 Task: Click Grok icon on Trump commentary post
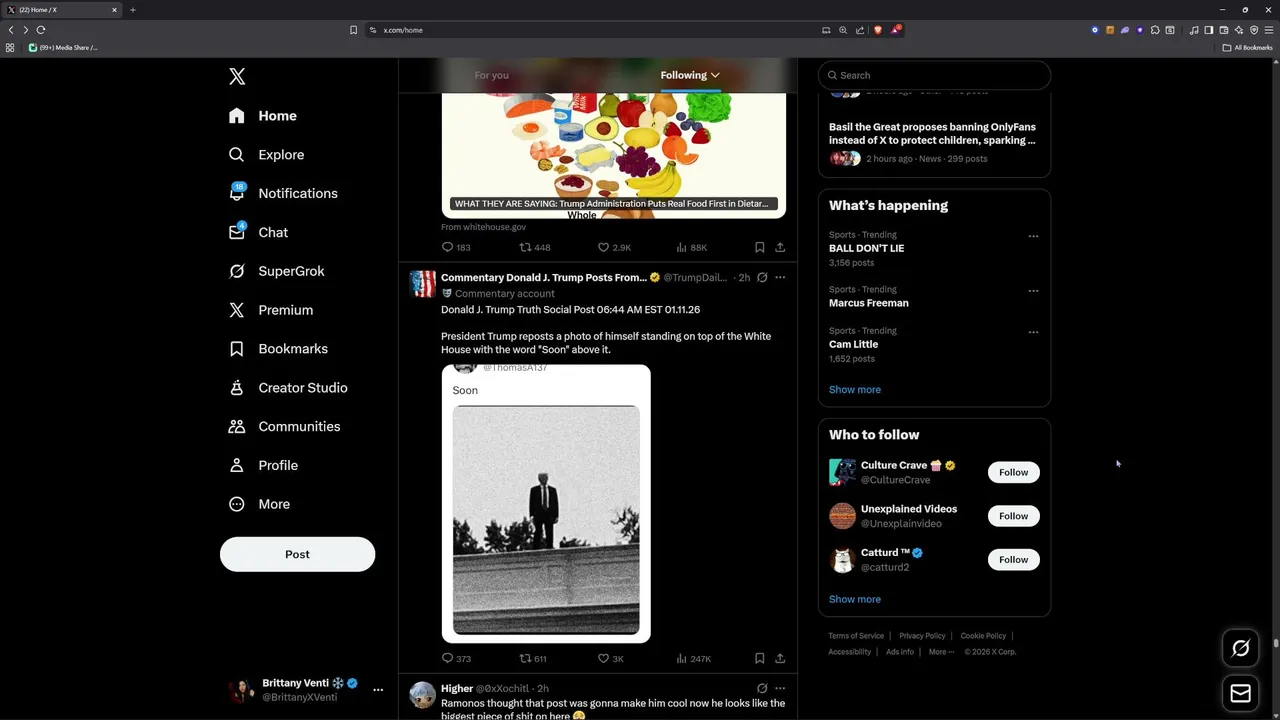[x=762, y=277]
